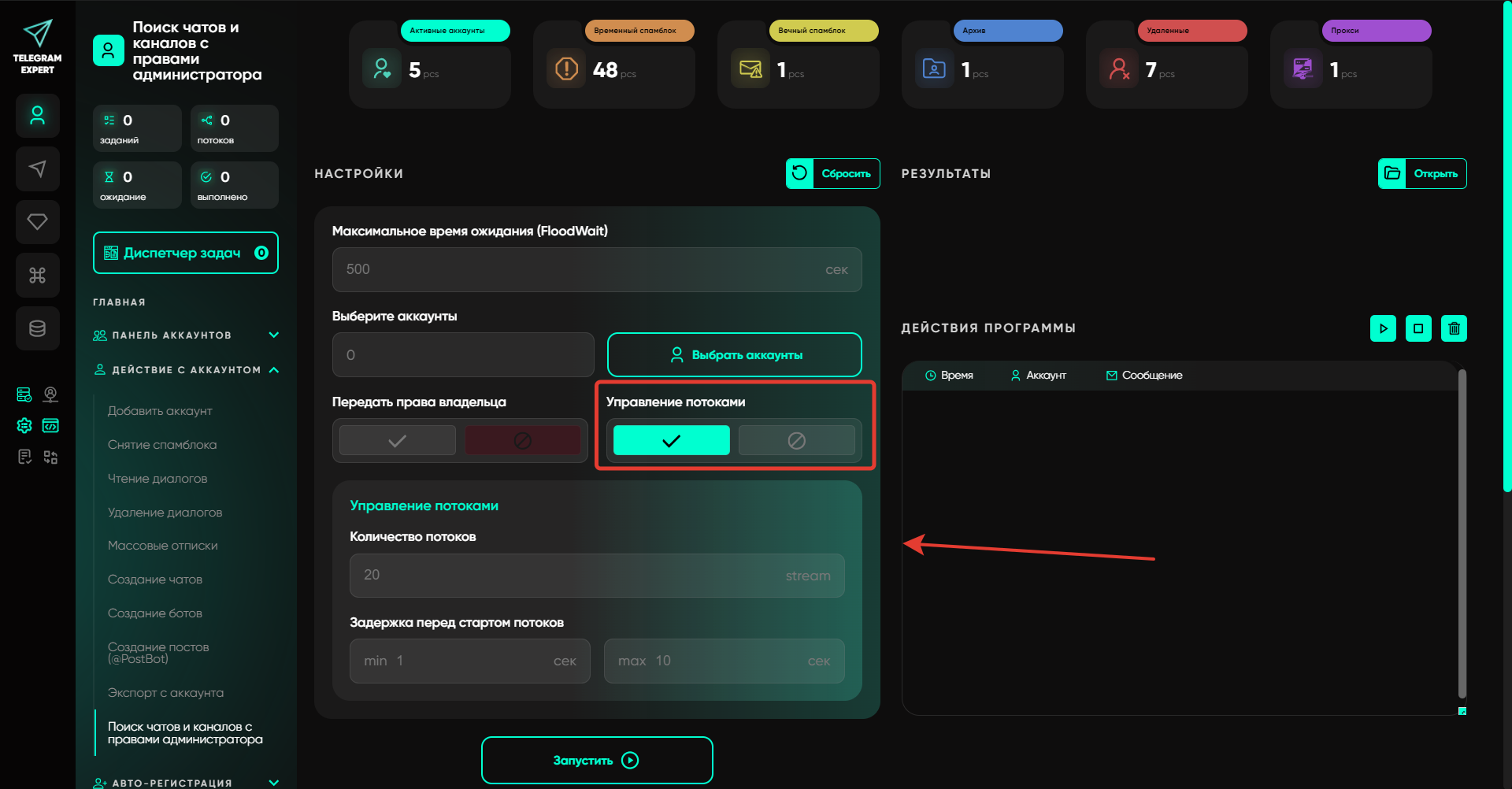Click the settings gear icon in sidebar
The height and width of the screenshot is (789, 1512).
[x=24, y=426]
